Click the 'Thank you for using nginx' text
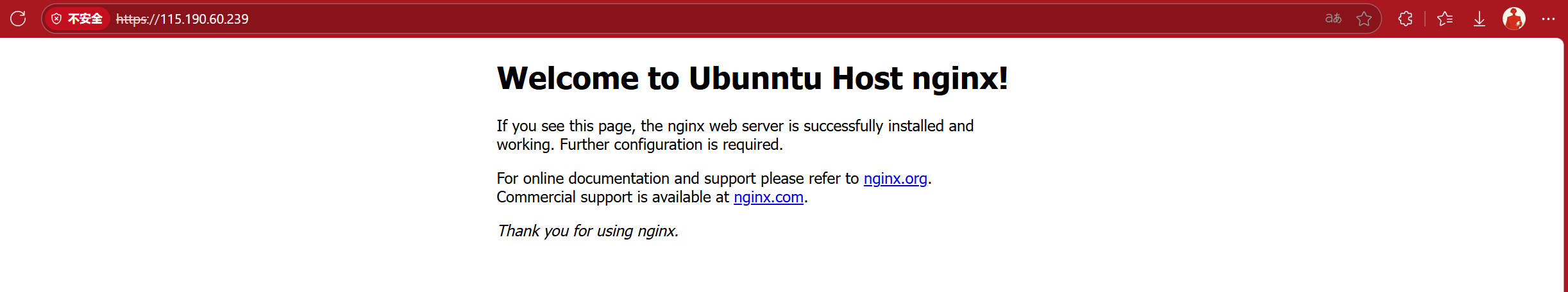 588,231
